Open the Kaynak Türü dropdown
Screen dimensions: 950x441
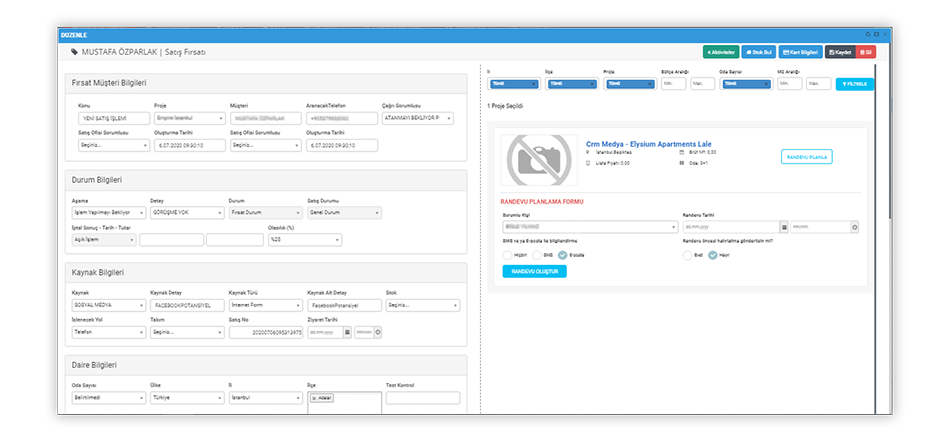[263, 305]
